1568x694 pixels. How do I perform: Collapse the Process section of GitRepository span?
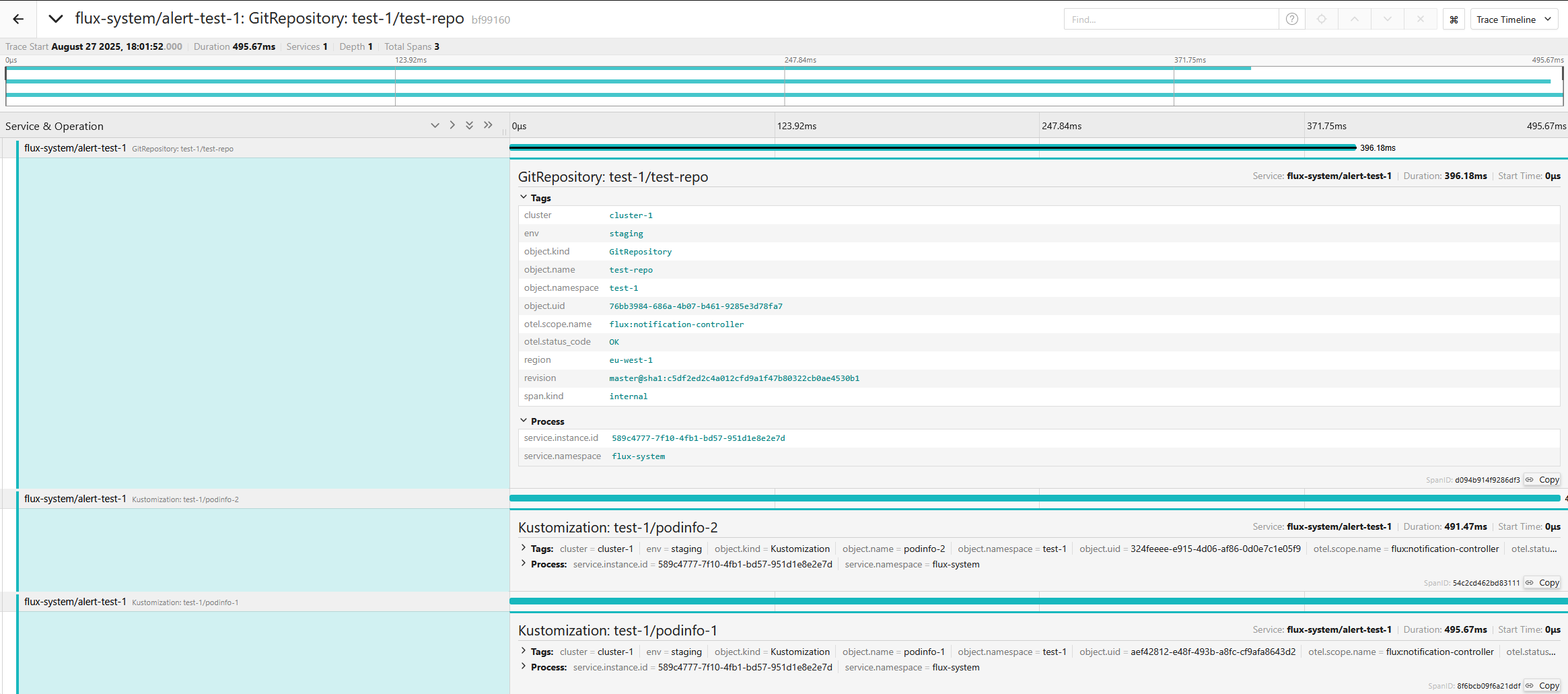524,421
